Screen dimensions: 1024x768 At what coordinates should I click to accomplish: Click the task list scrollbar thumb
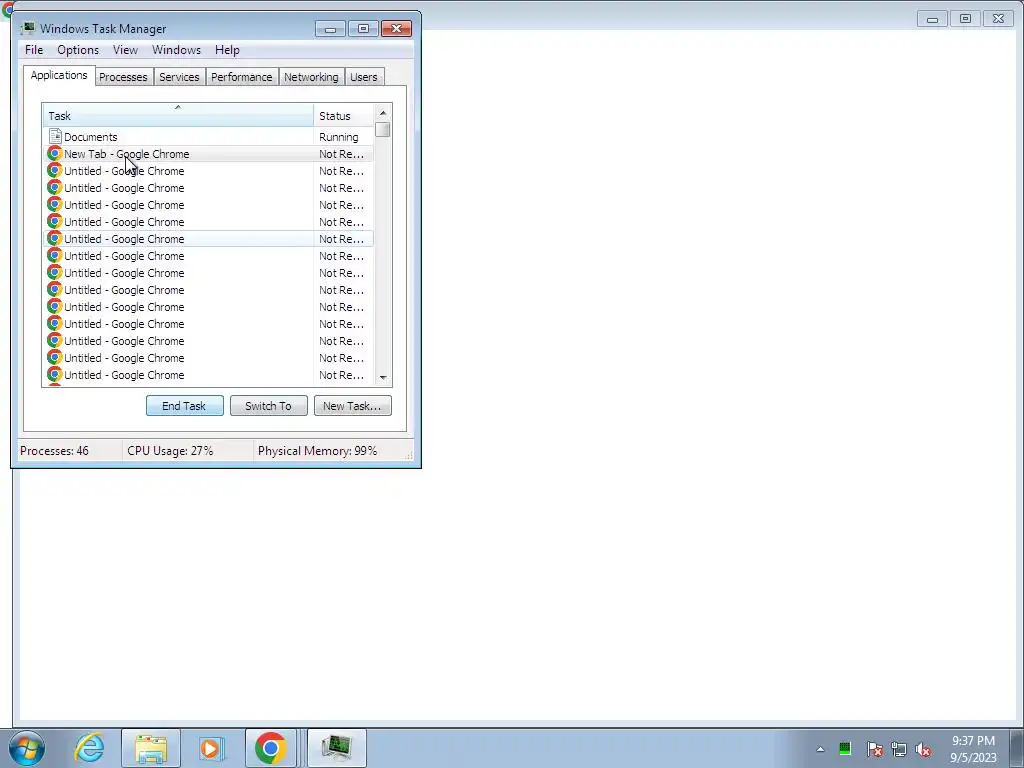pos(383,130)
